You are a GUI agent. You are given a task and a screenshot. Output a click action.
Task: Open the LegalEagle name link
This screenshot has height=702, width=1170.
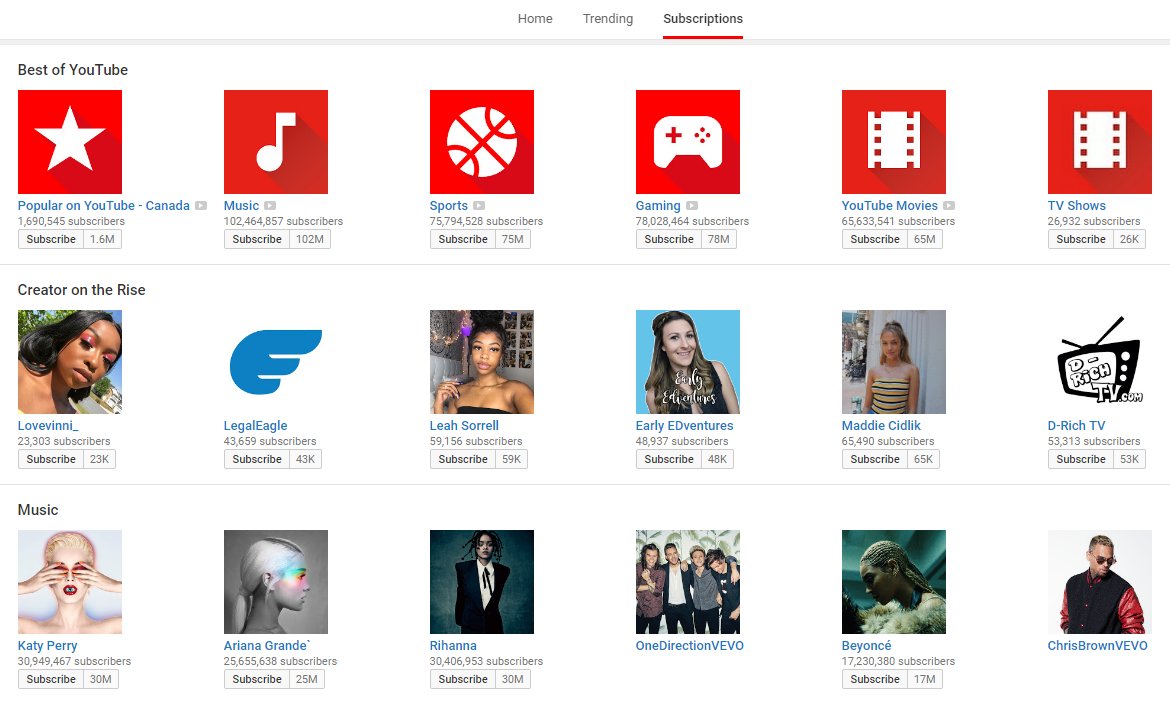point(255,426)
